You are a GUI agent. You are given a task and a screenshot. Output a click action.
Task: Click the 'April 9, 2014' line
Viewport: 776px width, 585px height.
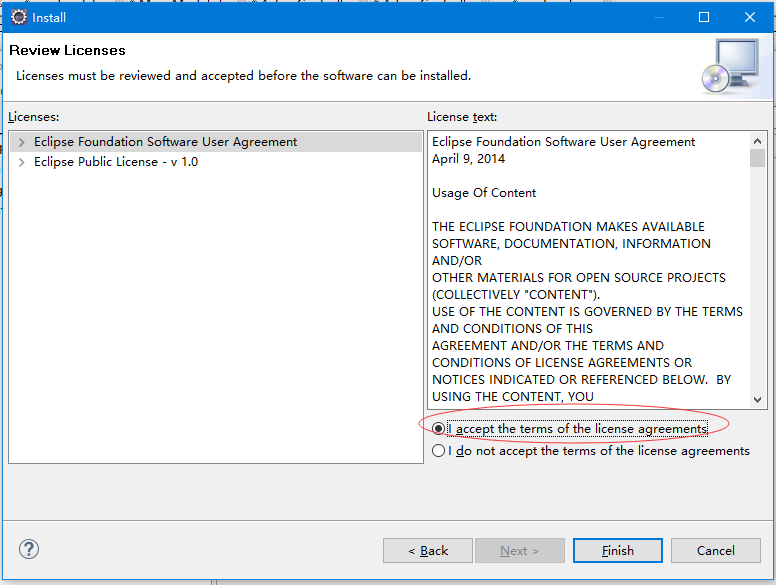pyautogui.click(x=468, y=159)
